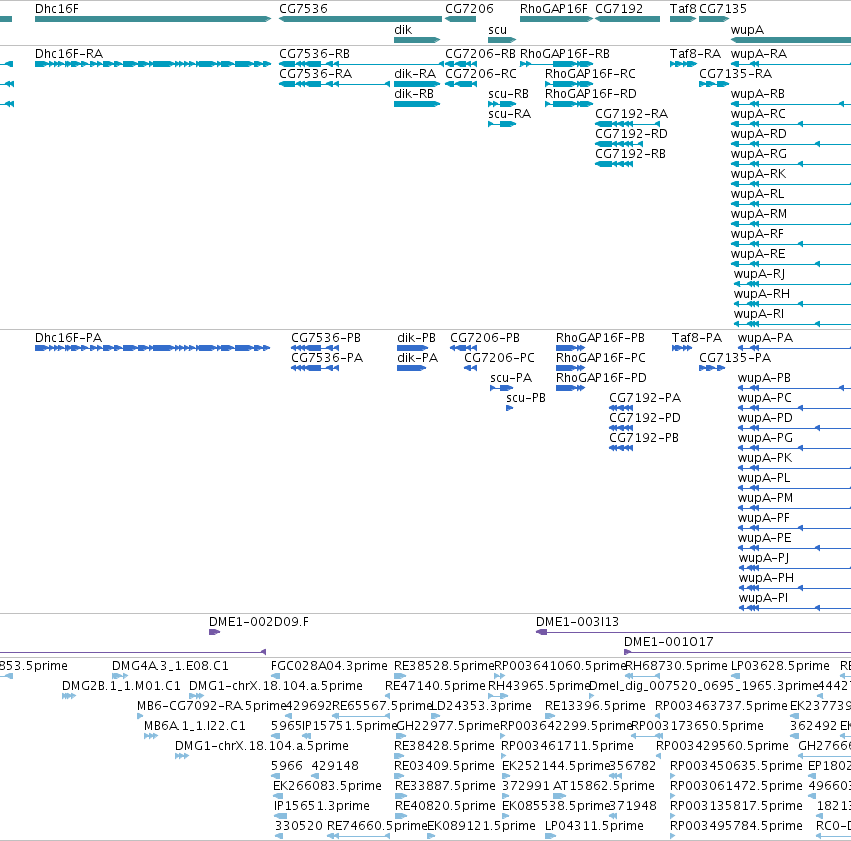Select the scu-PB protein label

[x=526, y=398]
